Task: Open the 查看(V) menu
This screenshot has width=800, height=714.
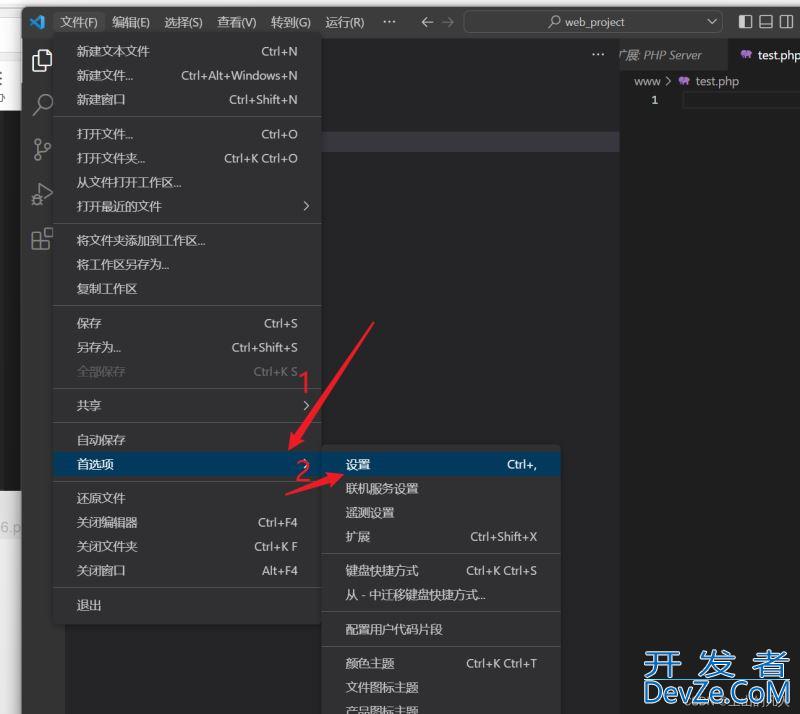Action: click(x=237, y=22)
